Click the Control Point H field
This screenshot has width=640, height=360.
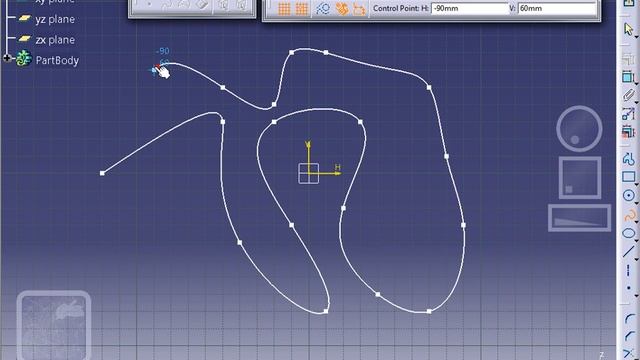click(x=469, y=8)
